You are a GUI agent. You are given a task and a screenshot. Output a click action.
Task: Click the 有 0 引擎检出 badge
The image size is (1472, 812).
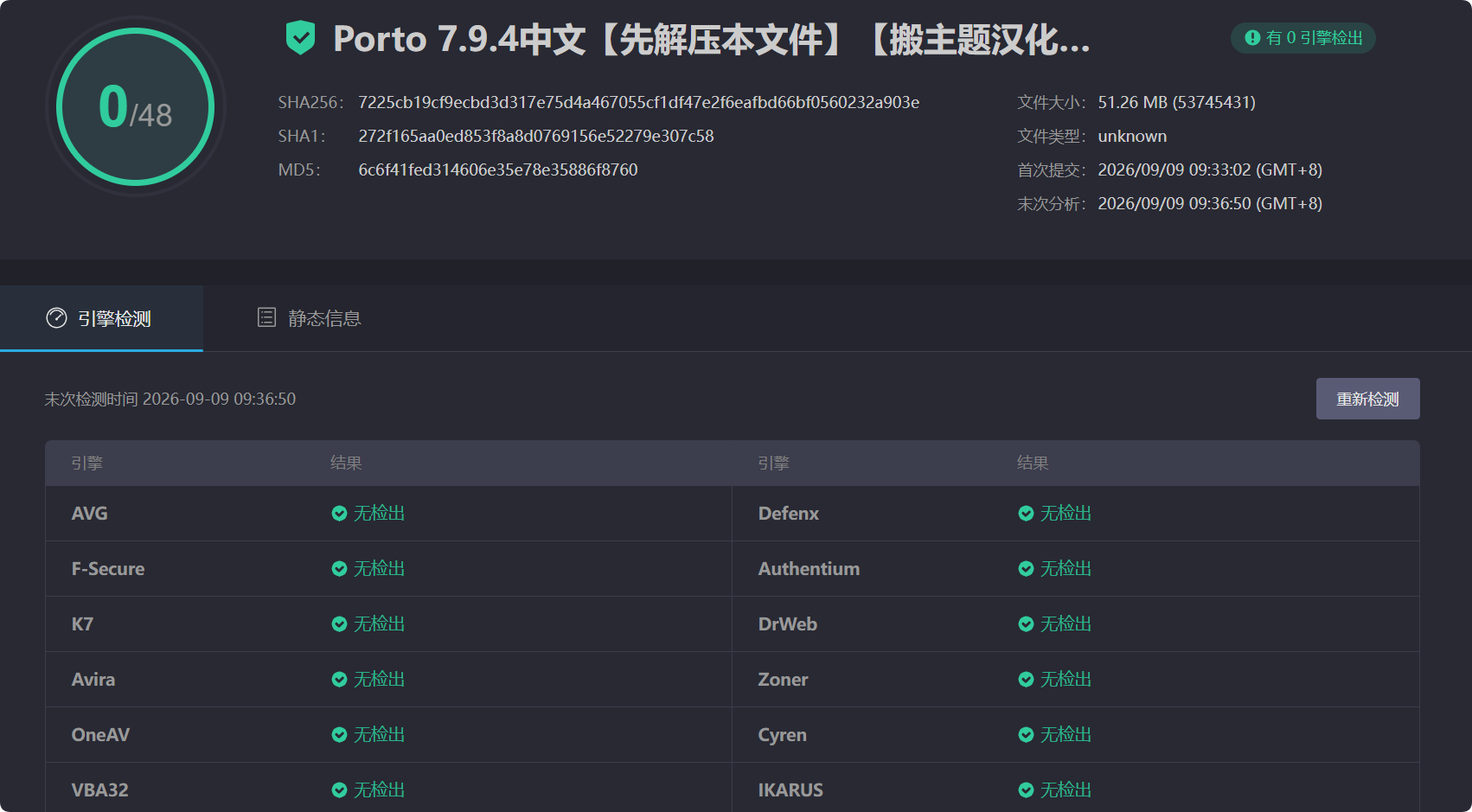[x=1303, y=38]
